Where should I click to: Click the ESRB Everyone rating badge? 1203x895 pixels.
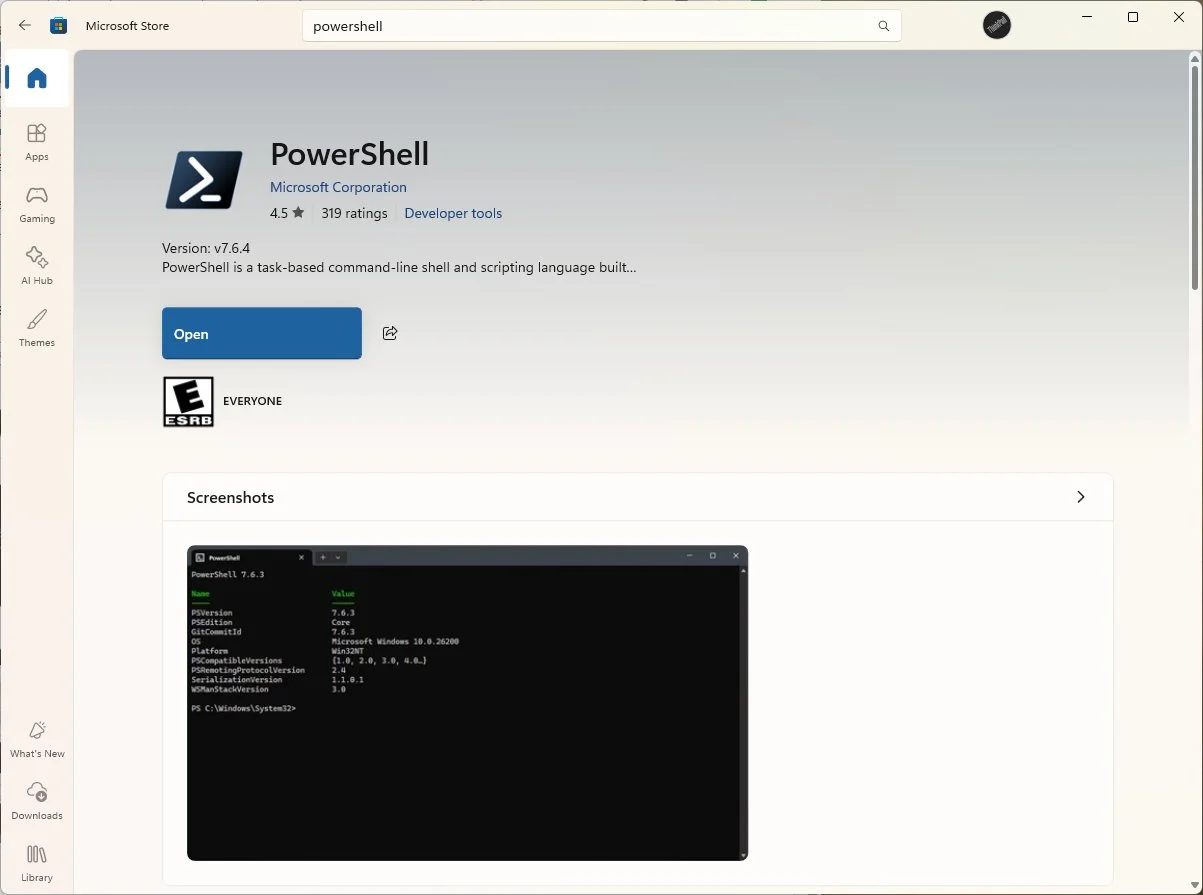click(x=188, y=402)
